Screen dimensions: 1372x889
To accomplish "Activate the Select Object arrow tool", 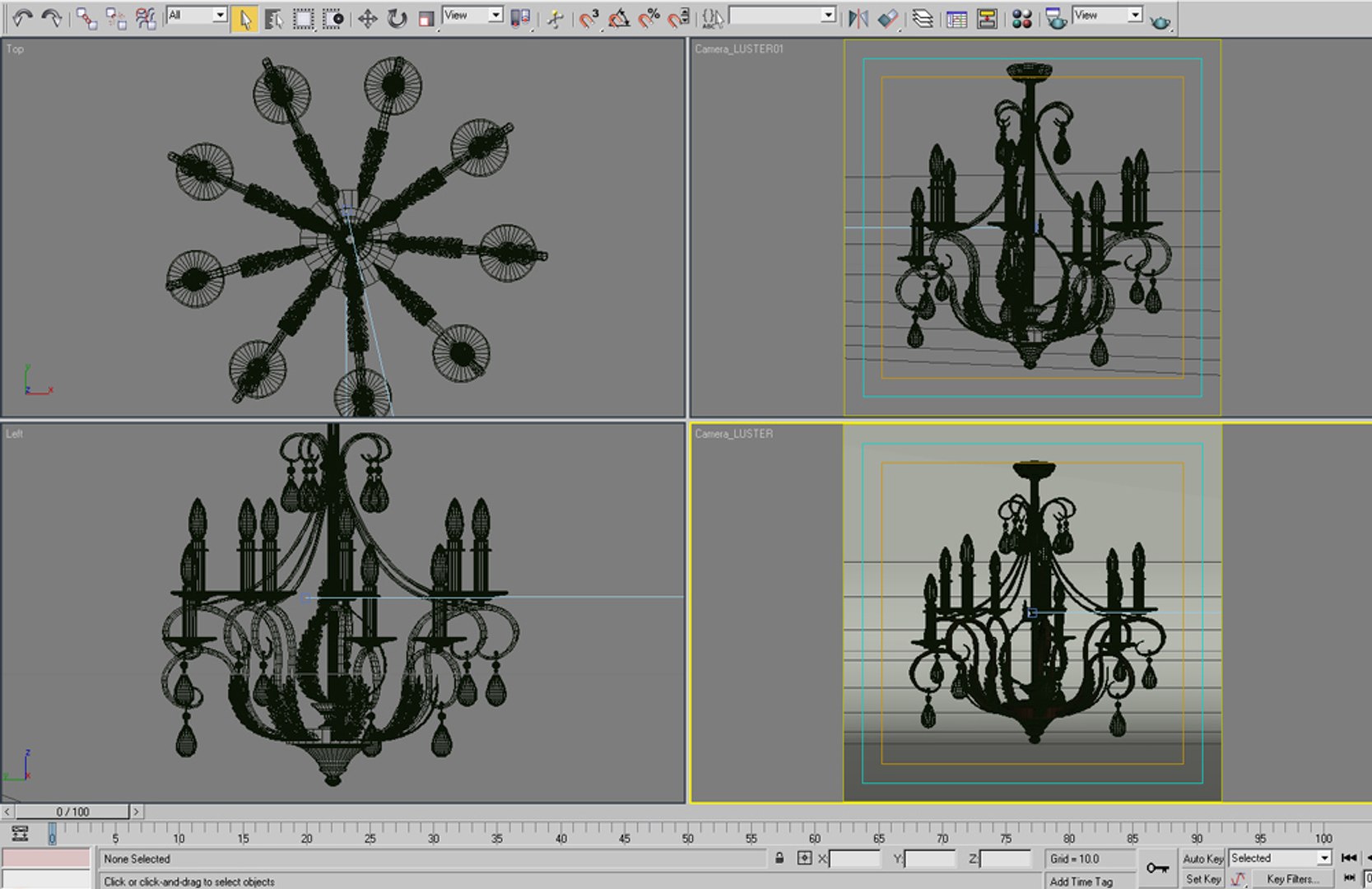I will (244, 18).
